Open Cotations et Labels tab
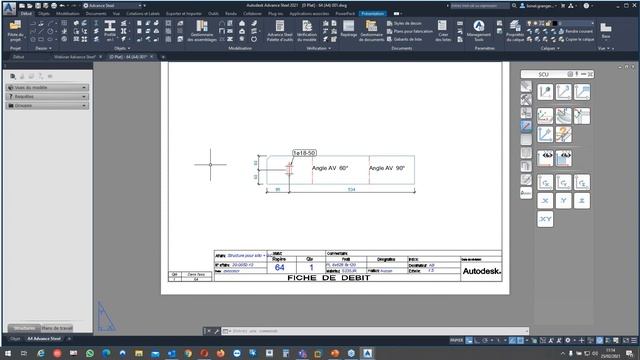Image resolution: width=640 pixels, height=360 pixels. 143,13
